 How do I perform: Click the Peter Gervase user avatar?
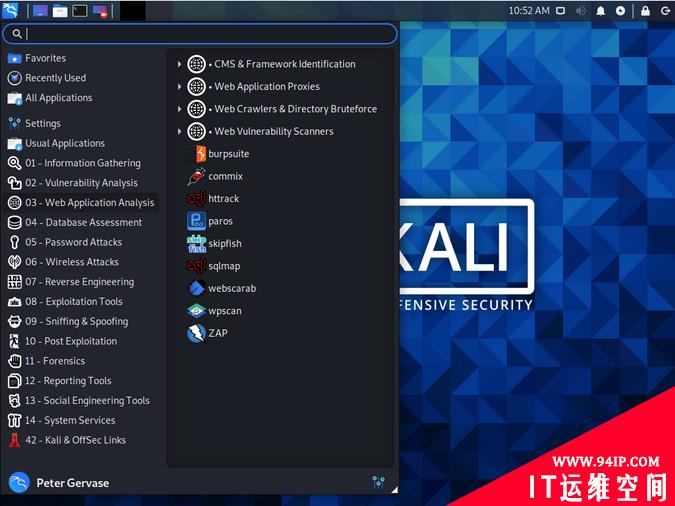(x=19, y=482)
